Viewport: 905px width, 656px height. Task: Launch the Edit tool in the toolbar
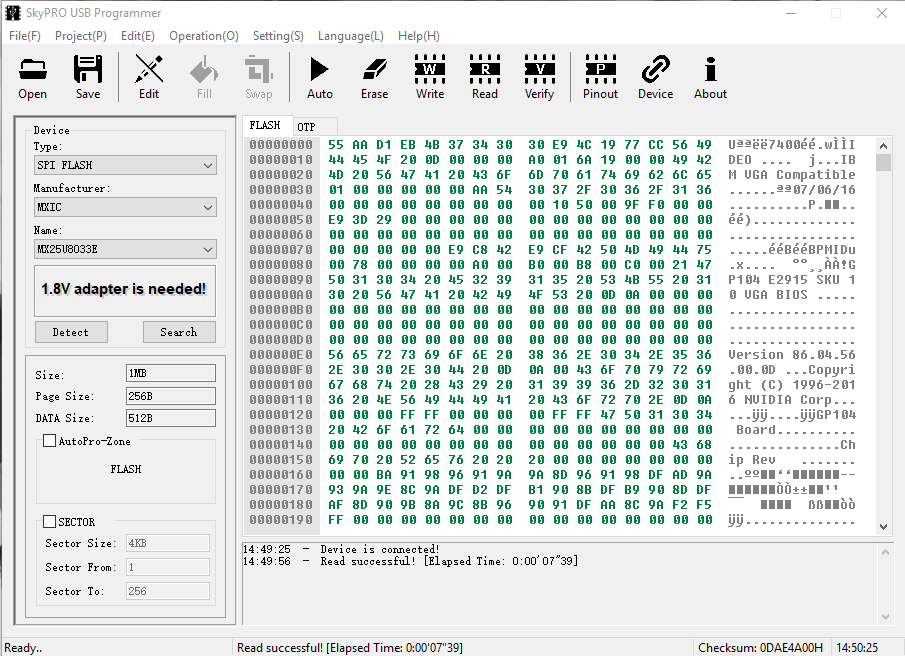(149, 77)
